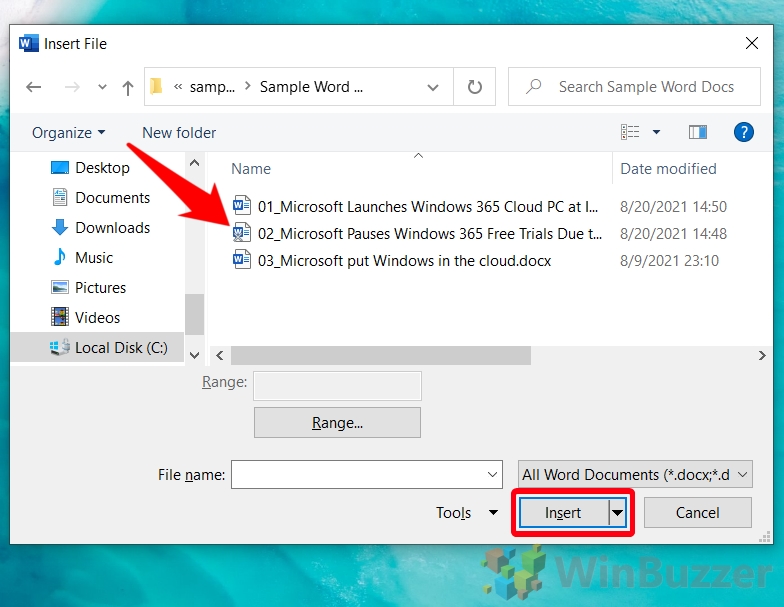Click the Range... button
The image size is (784, 607).
338,422
